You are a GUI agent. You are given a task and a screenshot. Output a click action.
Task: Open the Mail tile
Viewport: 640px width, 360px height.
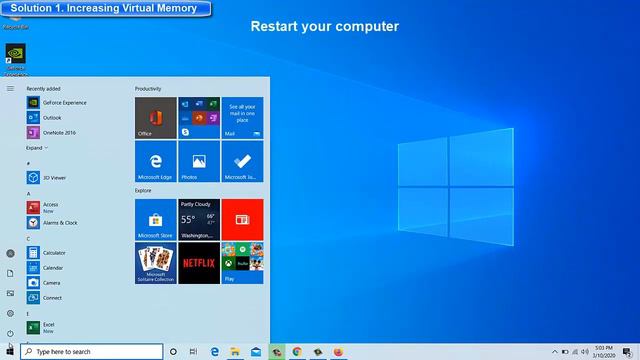click(x=242, y=118)
